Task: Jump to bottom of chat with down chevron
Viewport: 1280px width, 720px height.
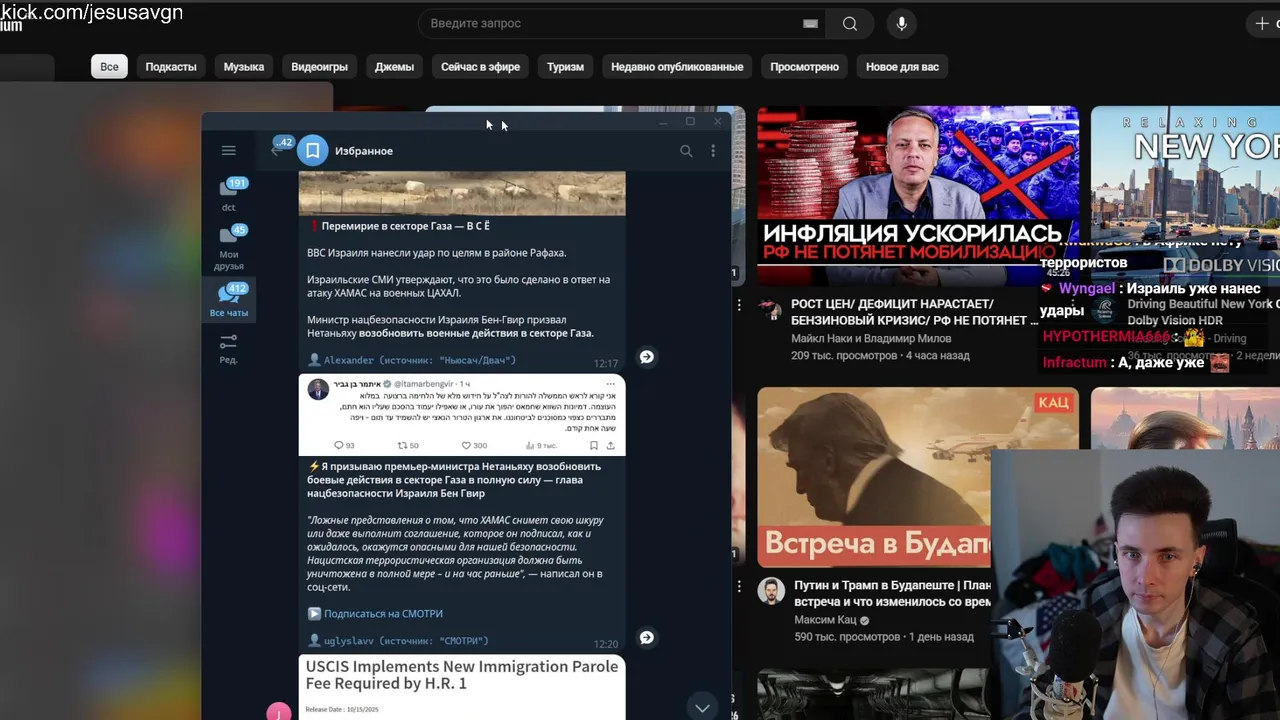Action: click(x=702, y=707)
